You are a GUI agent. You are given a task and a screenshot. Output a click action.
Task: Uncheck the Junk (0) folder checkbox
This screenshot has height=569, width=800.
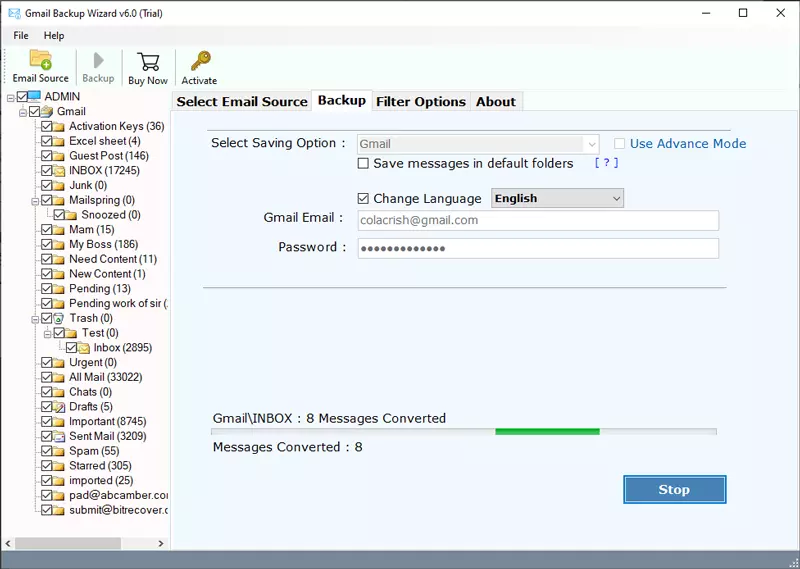pos(46,185)
